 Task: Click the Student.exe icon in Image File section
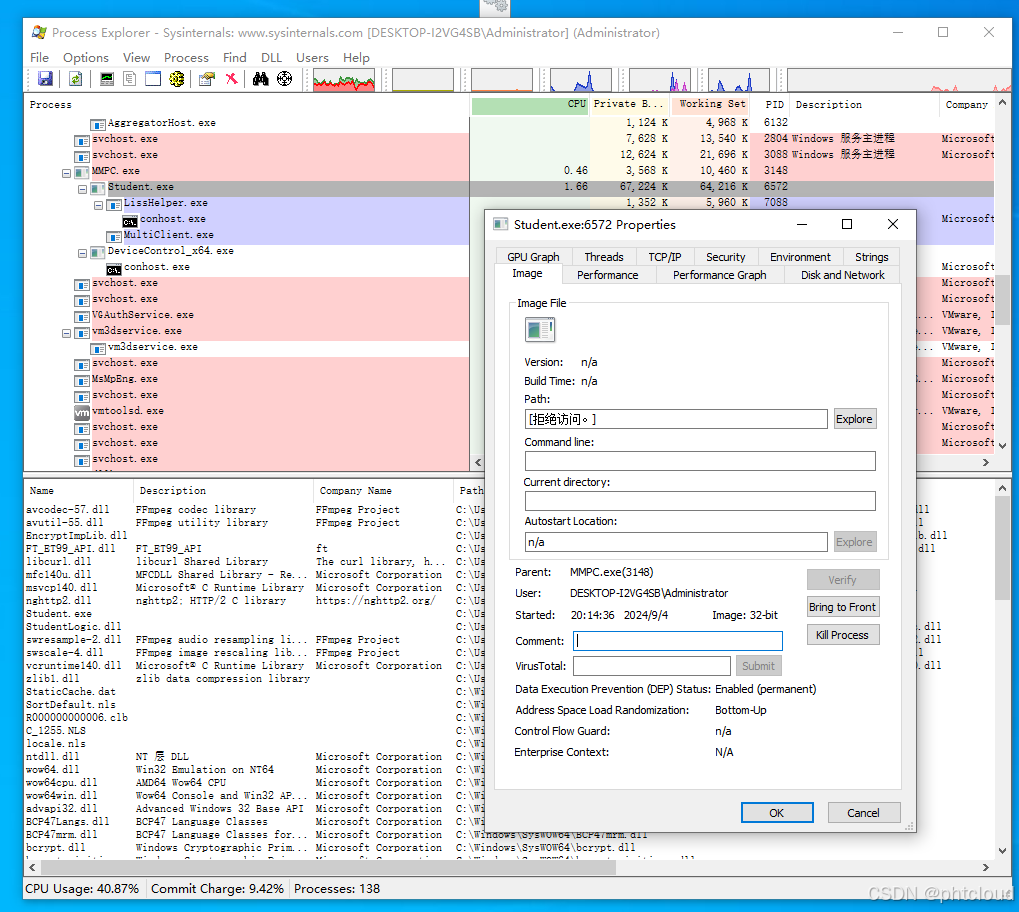pos(539,330)
